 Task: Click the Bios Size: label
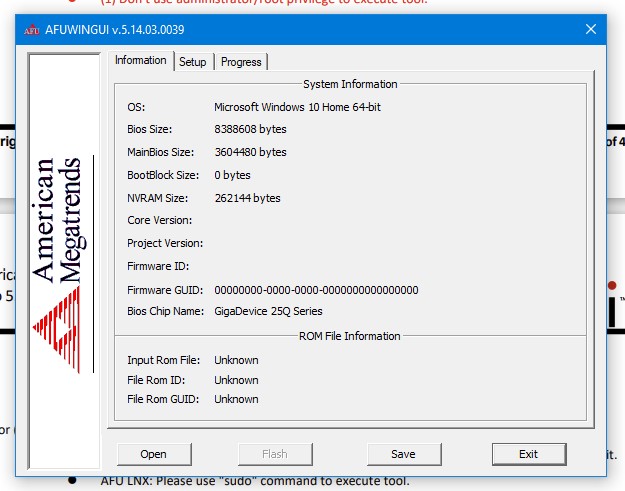click(x=149, y=129)
